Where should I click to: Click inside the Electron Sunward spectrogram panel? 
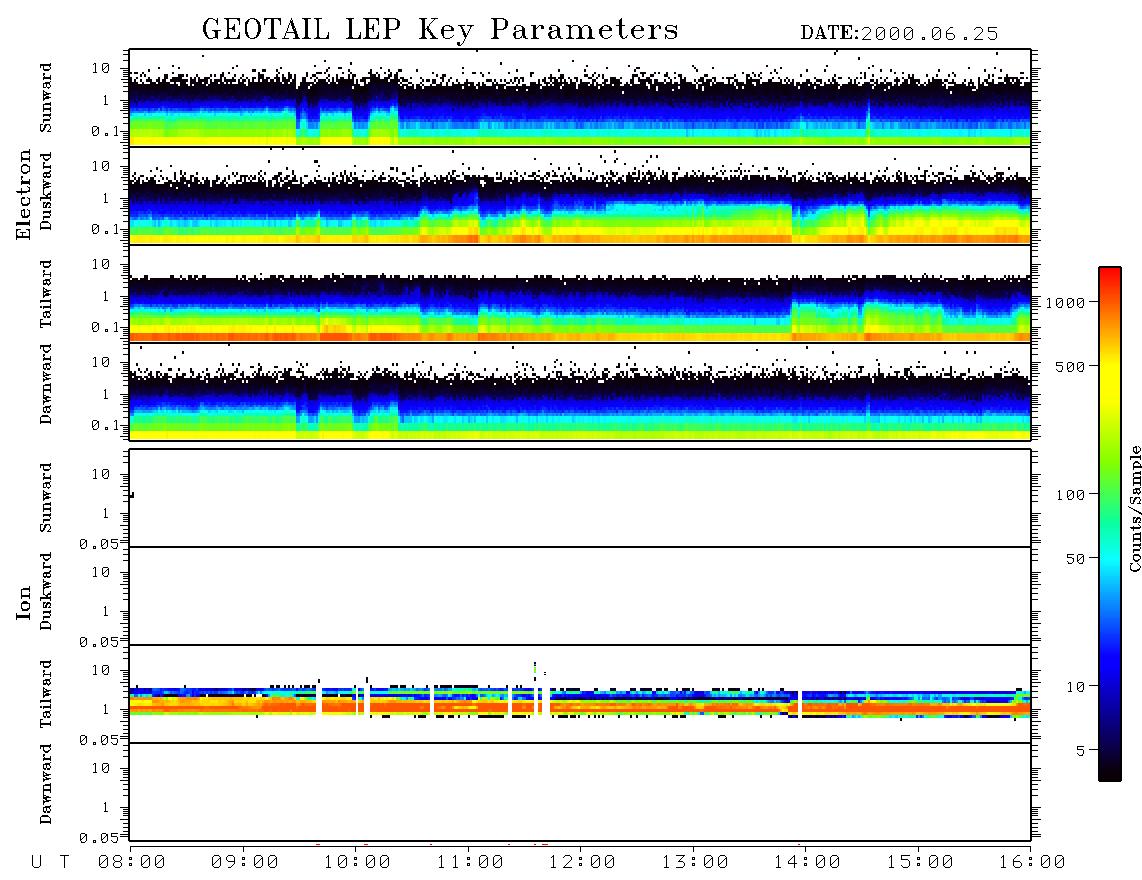(580, 98)
